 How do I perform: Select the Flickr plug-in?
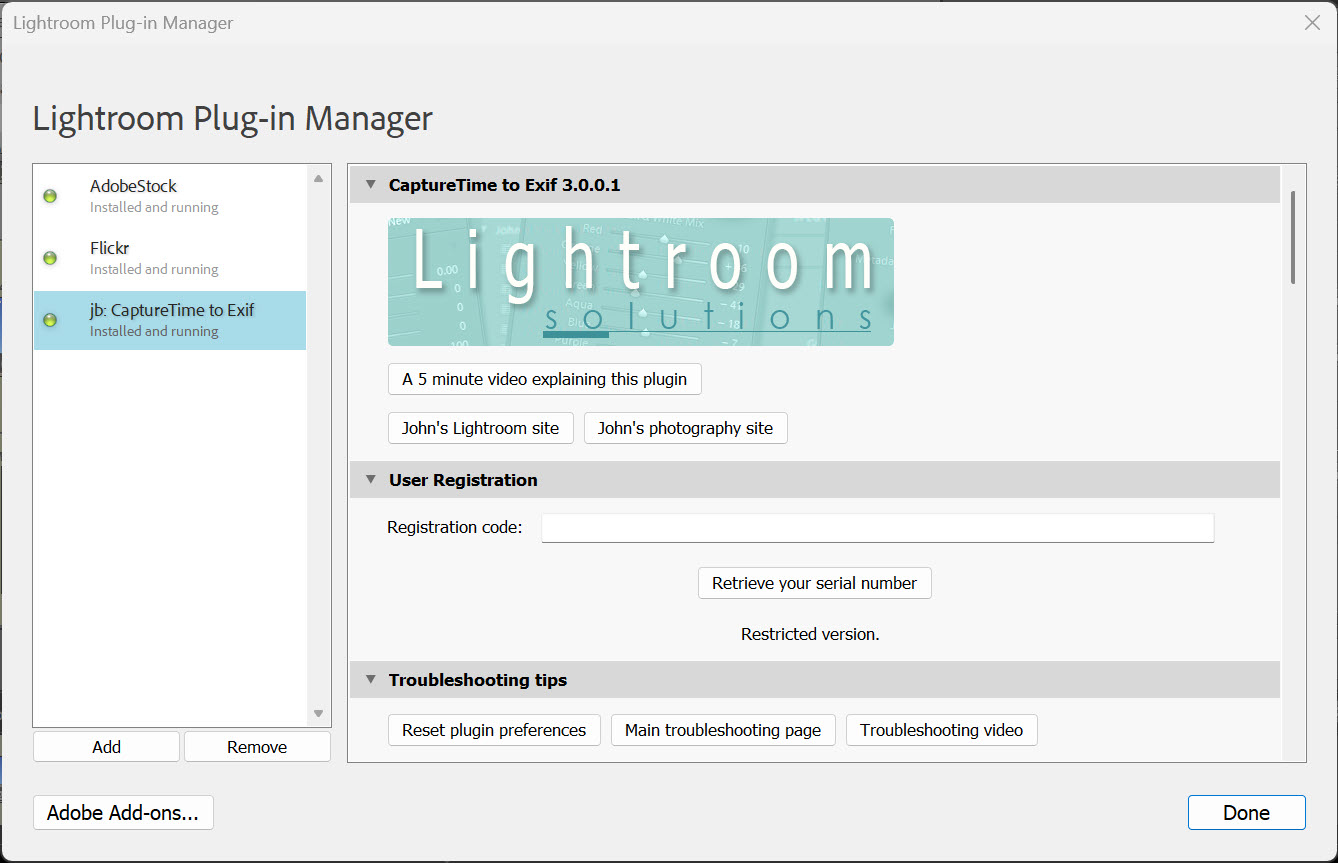[170, 258]
